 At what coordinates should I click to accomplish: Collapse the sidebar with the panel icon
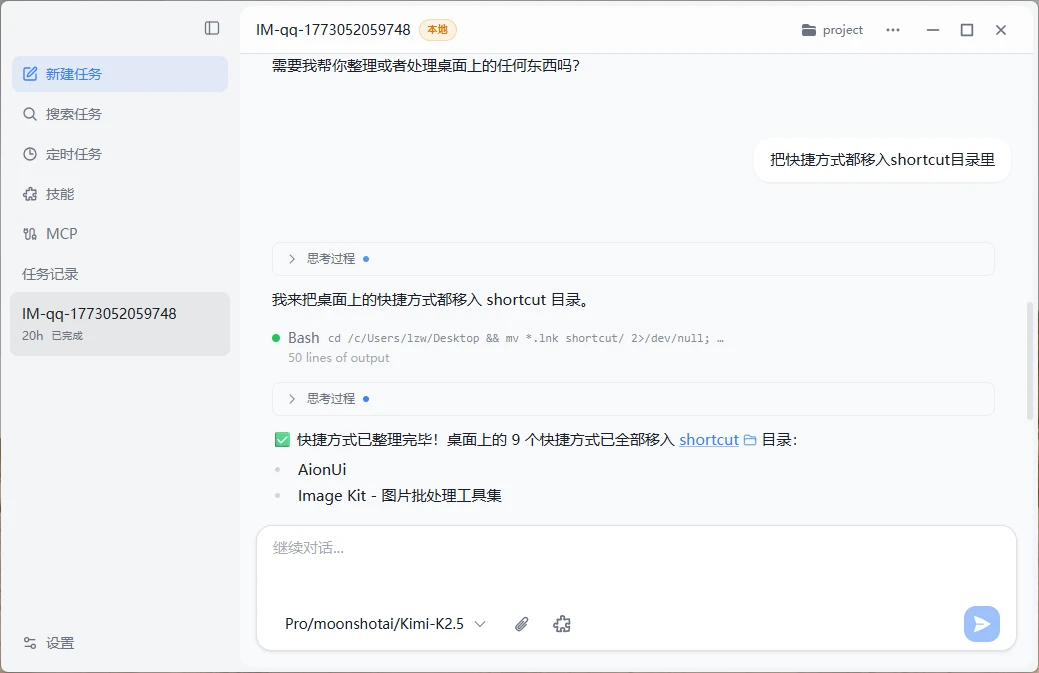(x=212, y=28)
